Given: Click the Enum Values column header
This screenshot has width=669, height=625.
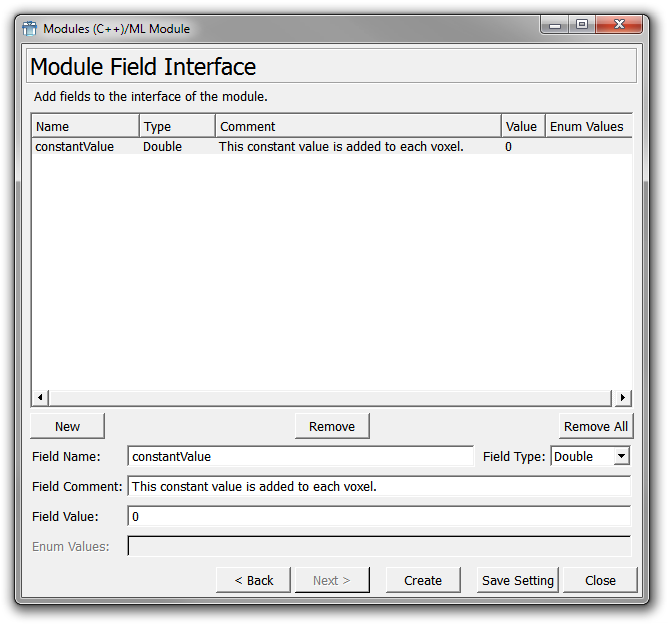Looking at the screenshot, I should pos(586,126).
